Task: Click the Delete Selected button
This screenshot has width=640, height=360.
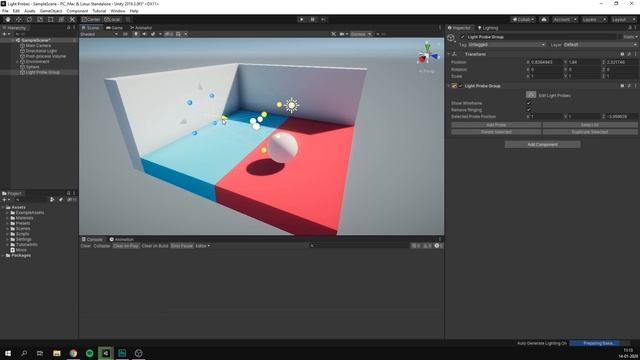Action: tap(496, 132)
